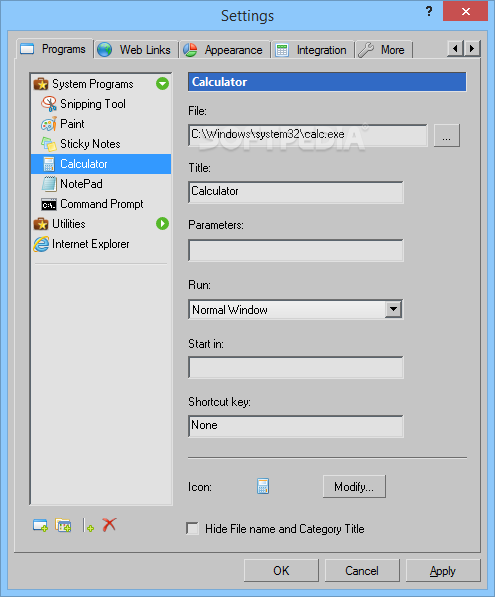Click the Title input field
495x597 pixels.
click(295, 192)
